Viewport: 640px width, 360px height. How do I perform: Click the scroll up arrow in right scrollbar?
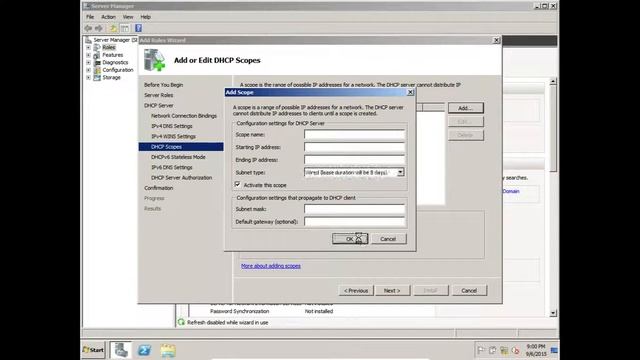click(553, 82)
